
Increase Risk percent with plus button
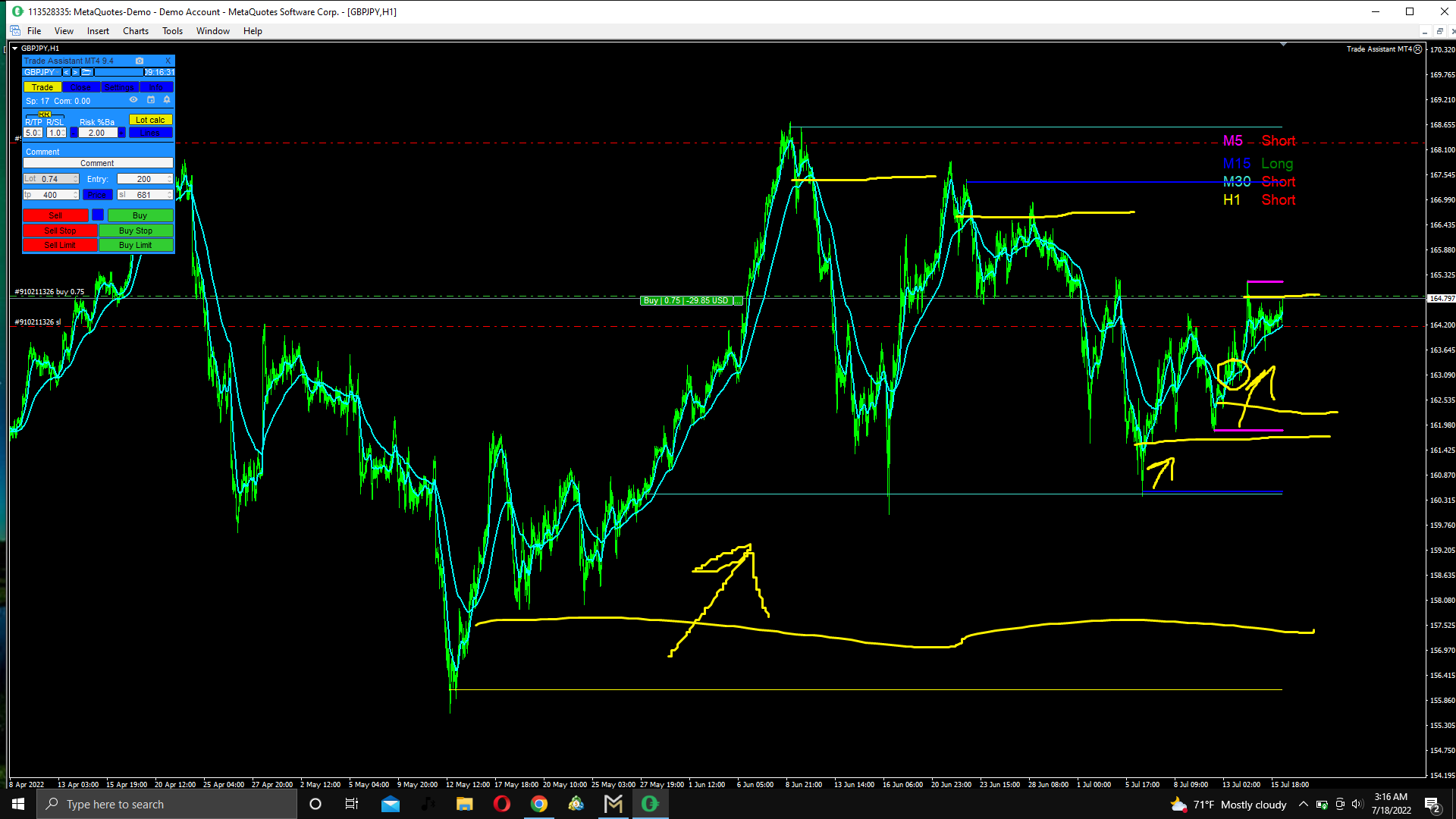click(121, 133)
